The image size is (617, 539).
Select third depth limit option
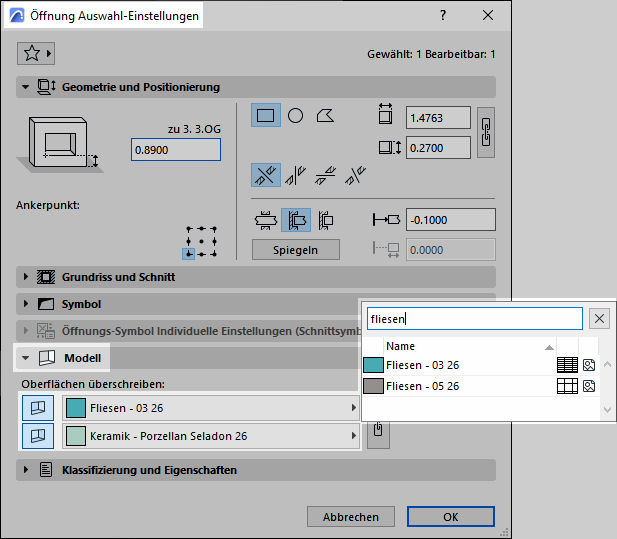(x=326, y=220)
